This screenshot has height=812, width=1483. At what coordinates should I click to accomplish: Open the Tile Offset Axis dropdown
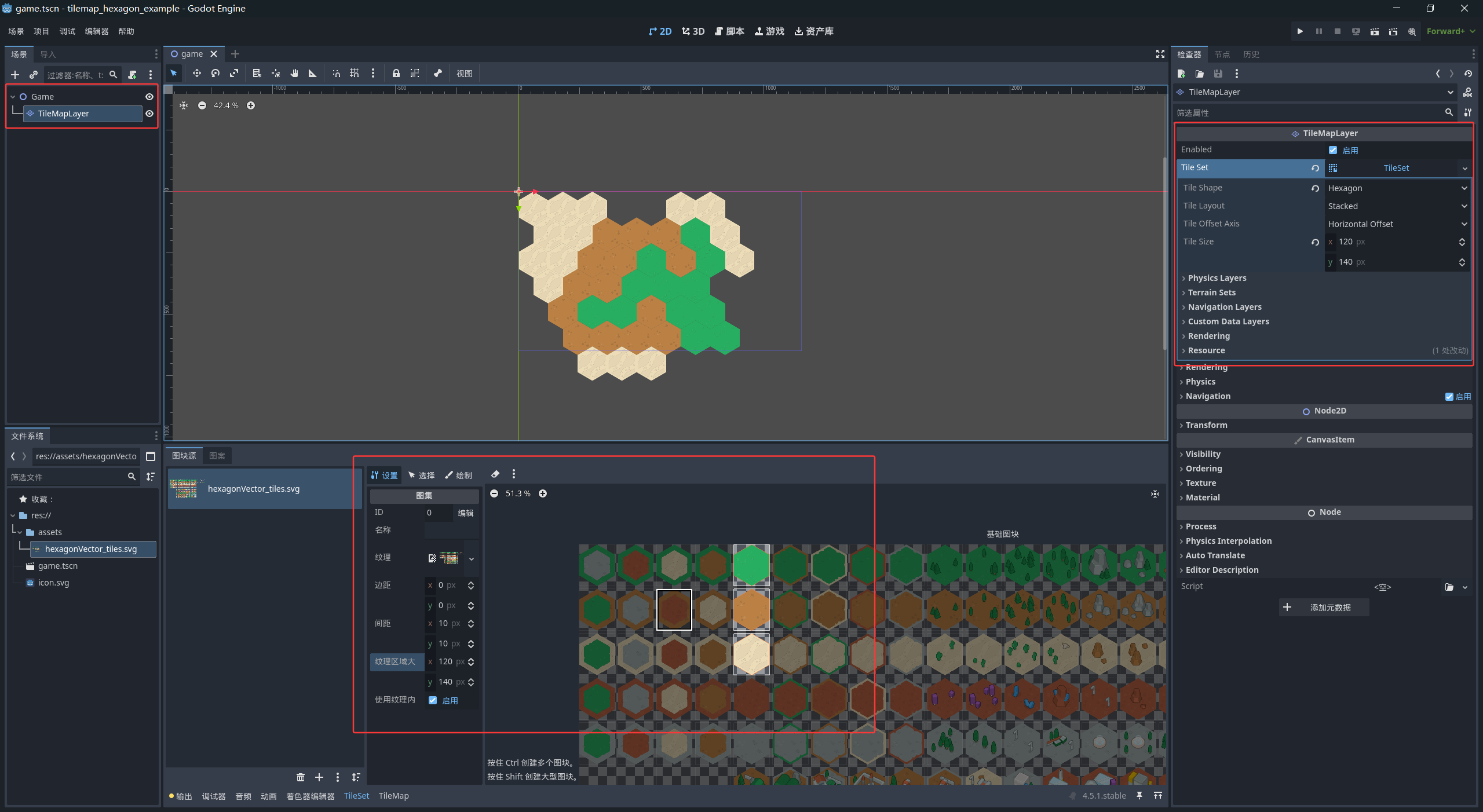click(1397, 224)
